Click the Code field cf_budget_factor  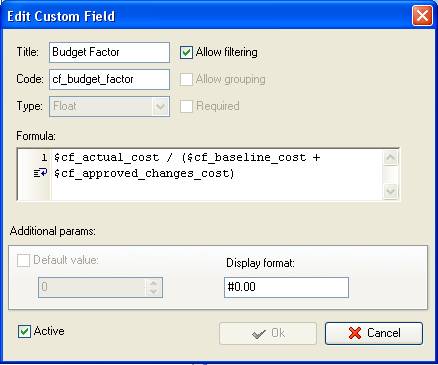[x=109, y=79]
